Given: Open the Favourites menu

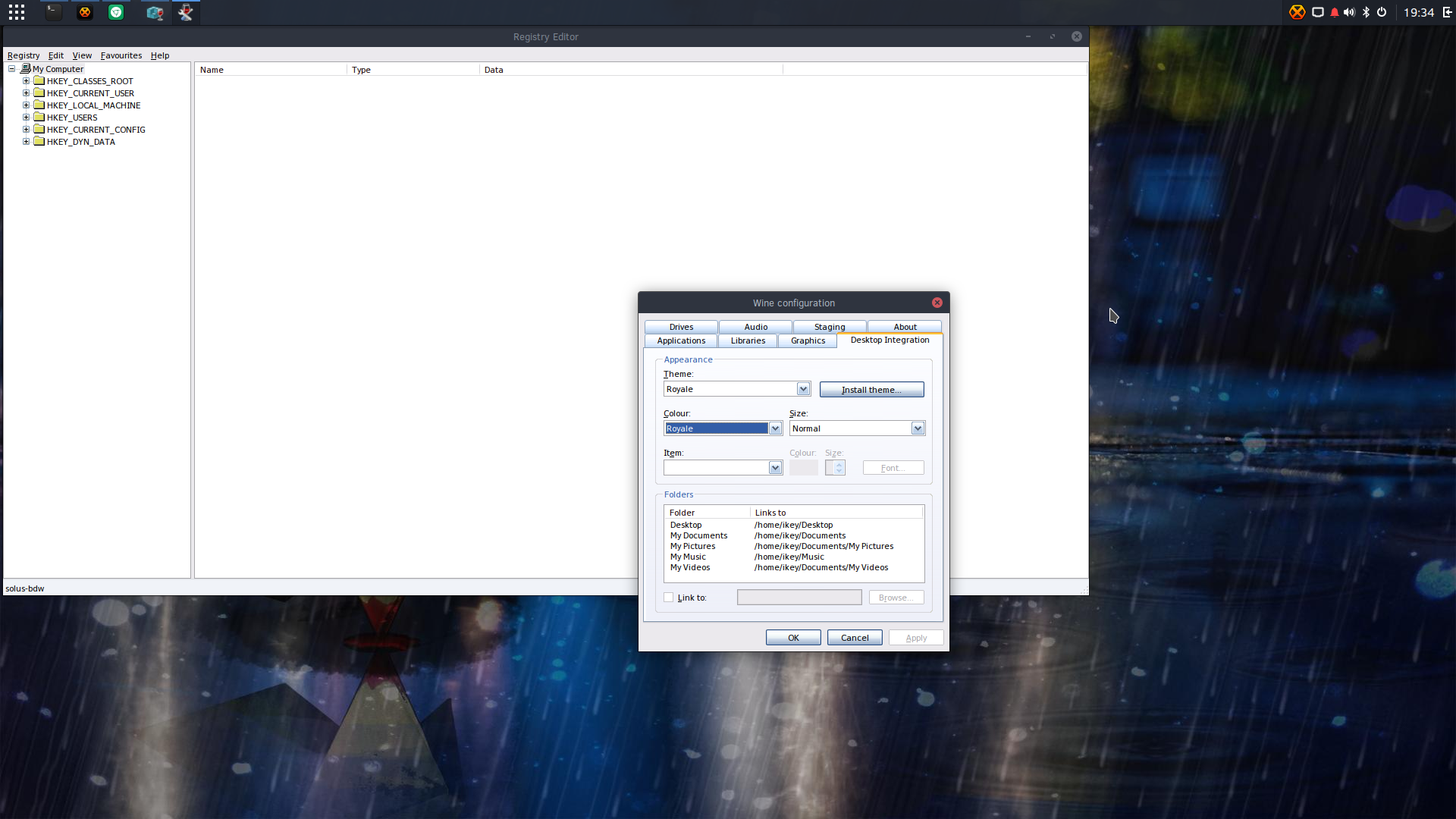Looking at the screenshot, I should pos(121,55).
